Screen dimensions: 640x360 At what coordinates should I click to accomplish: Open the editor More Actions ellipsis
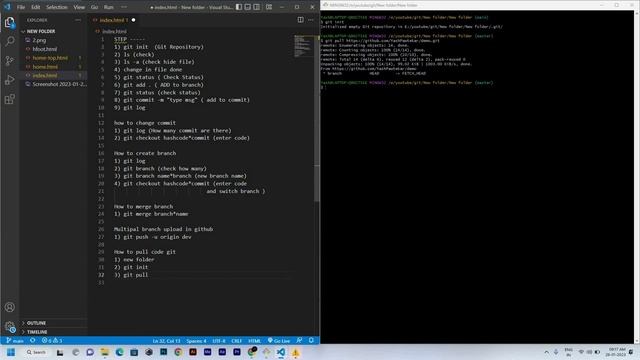point(311,20)
